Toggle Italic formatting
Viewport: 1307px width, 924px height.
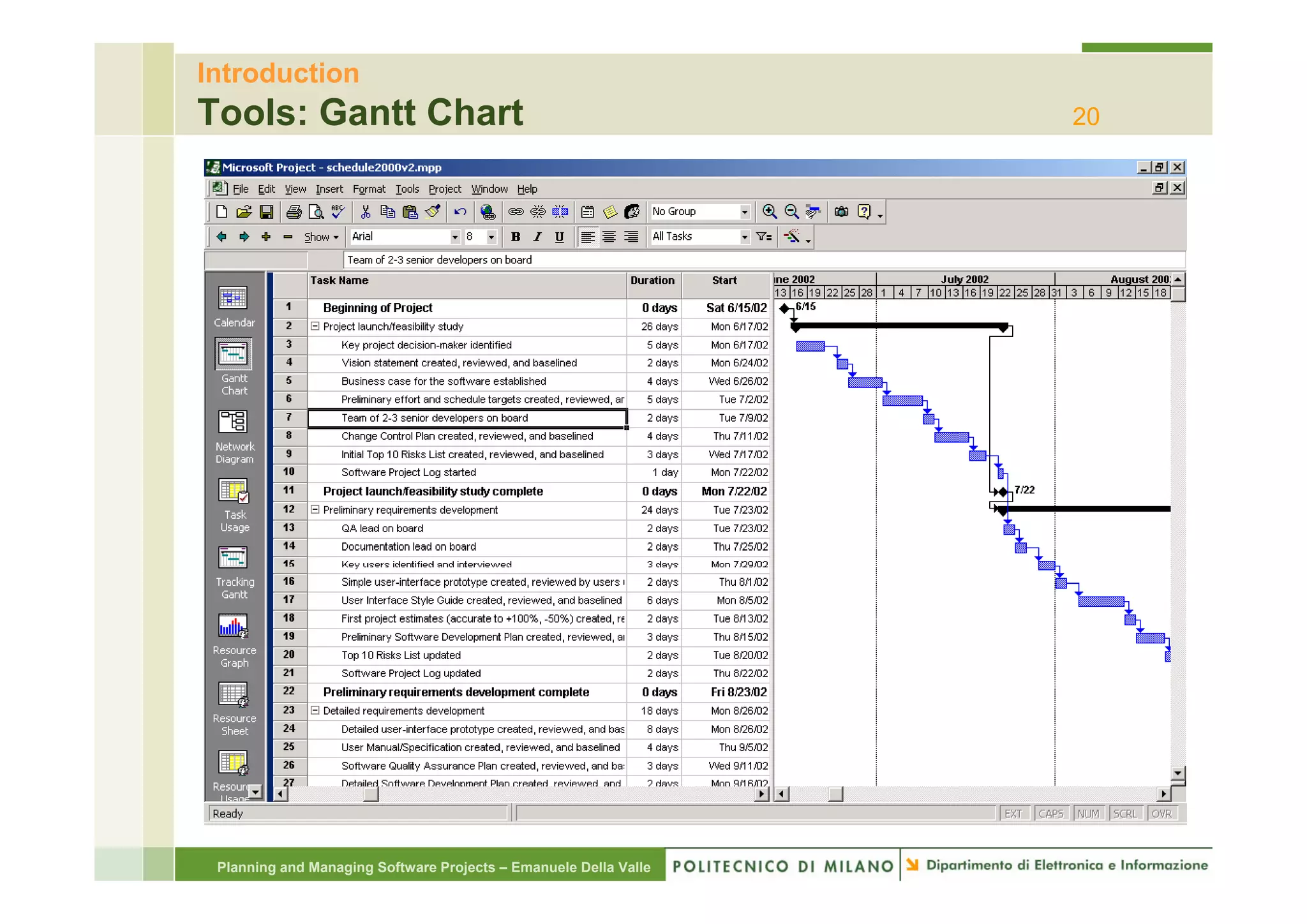(x=537, y=237)
